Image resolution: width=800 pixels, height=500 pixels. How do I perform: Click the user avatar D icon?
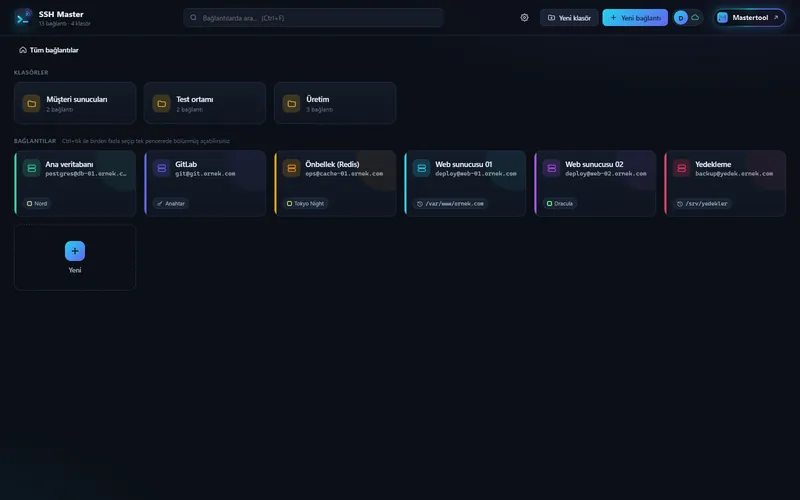[680, 18]
